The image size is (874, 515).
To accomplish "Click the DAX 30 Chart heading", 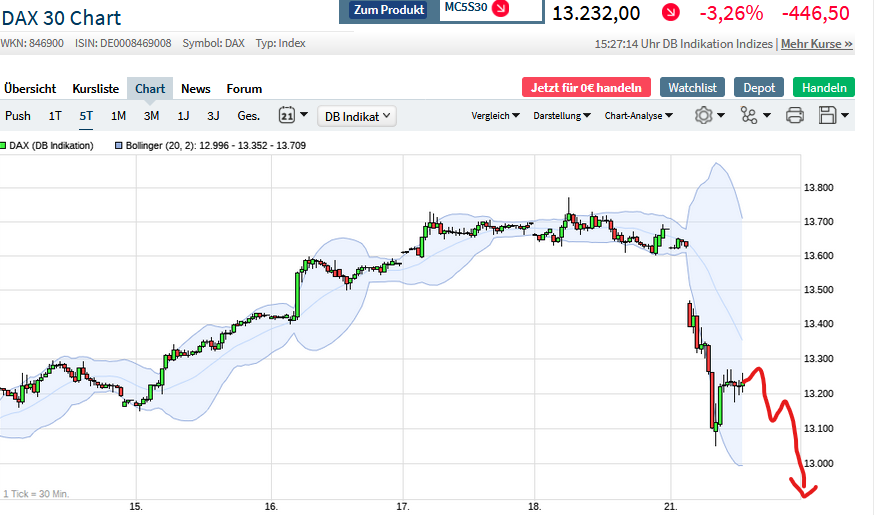I will click(61, 18).
